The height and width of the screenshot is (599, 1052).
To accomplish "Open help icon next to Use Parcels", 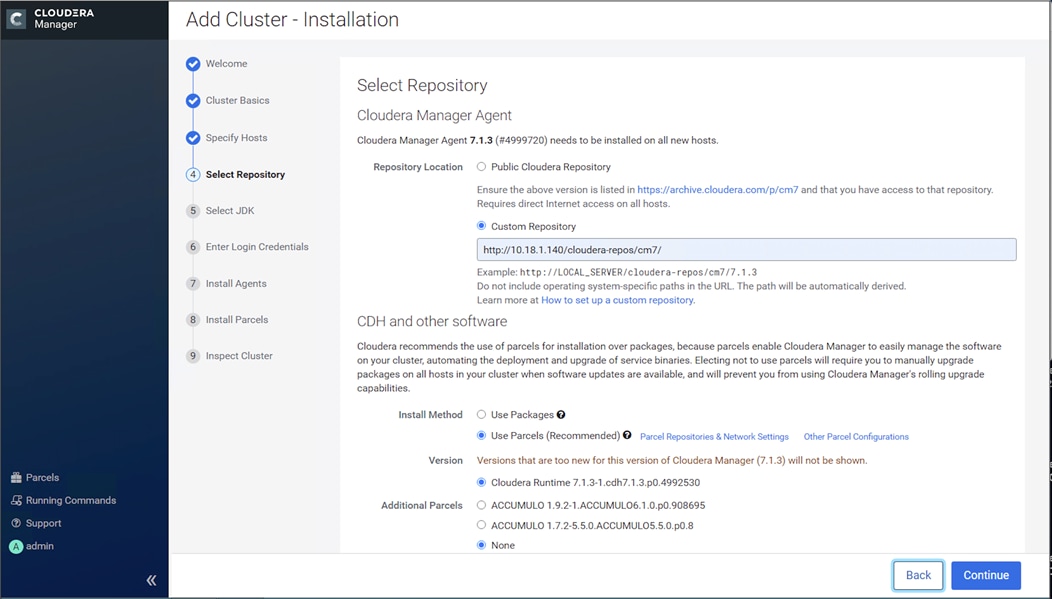I will tap(627, 435).
